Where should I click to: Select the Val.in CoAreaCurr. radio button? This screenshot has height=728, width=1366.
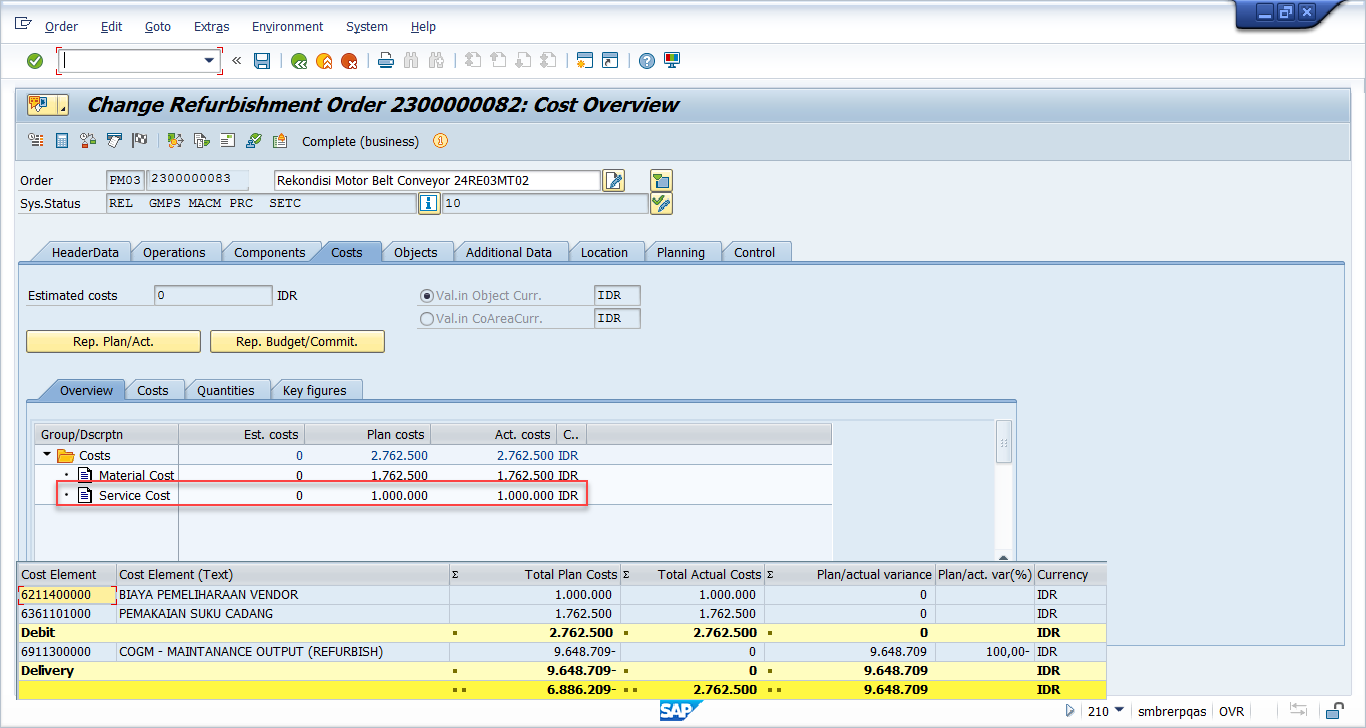427,319
